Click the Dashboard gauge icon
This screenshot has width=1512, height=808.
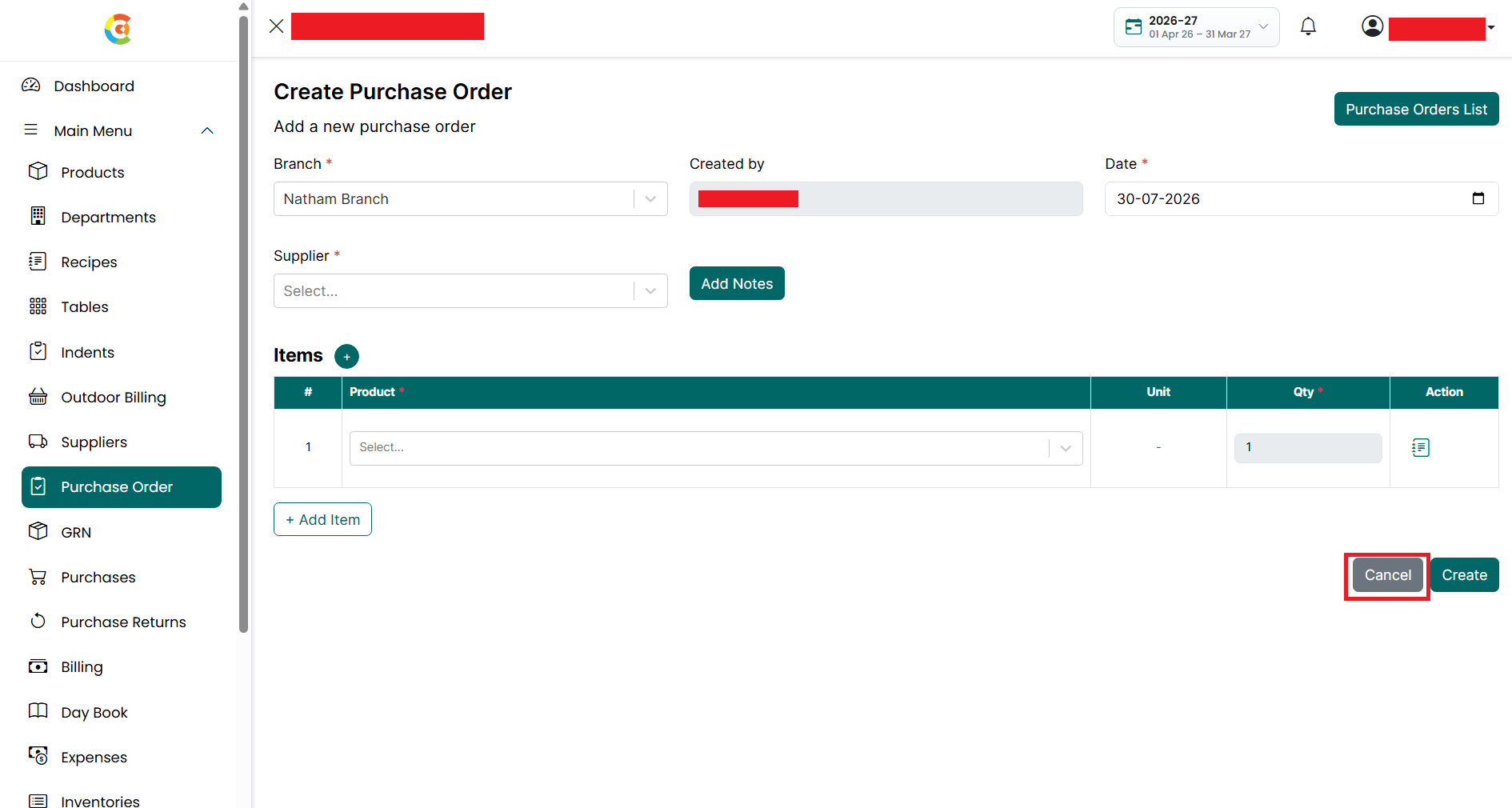31,85
